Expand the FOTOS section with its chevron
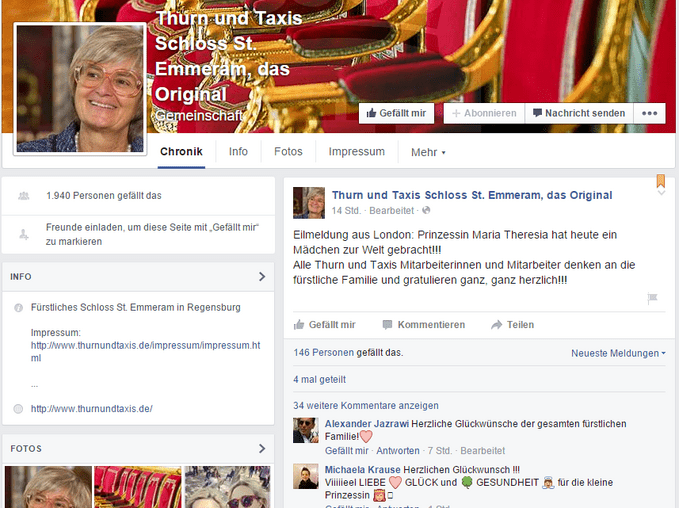 click(262, 449)
